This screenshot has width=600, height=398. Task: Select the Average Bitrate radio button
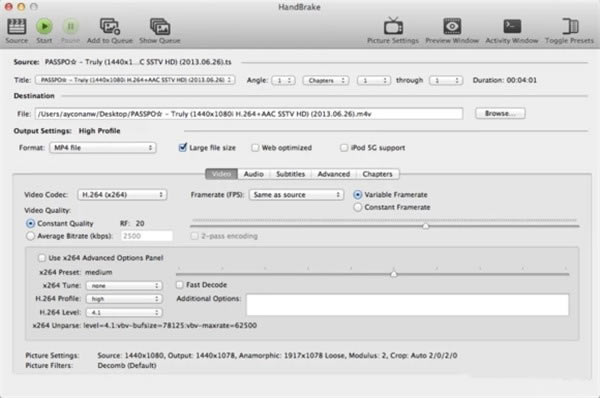point(30,236)
